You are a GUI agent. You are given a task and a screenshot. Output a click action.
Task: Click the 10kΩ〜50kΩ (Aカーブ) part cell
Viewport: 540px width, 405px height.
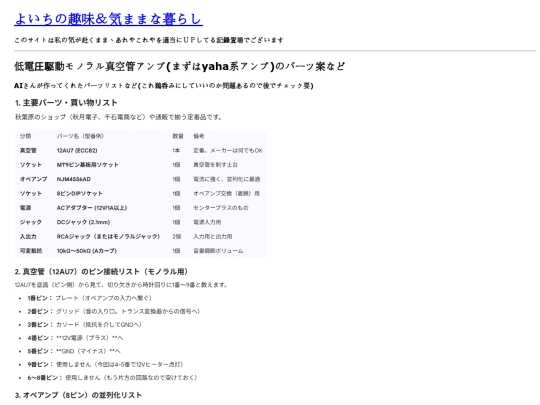coord(87,251)
